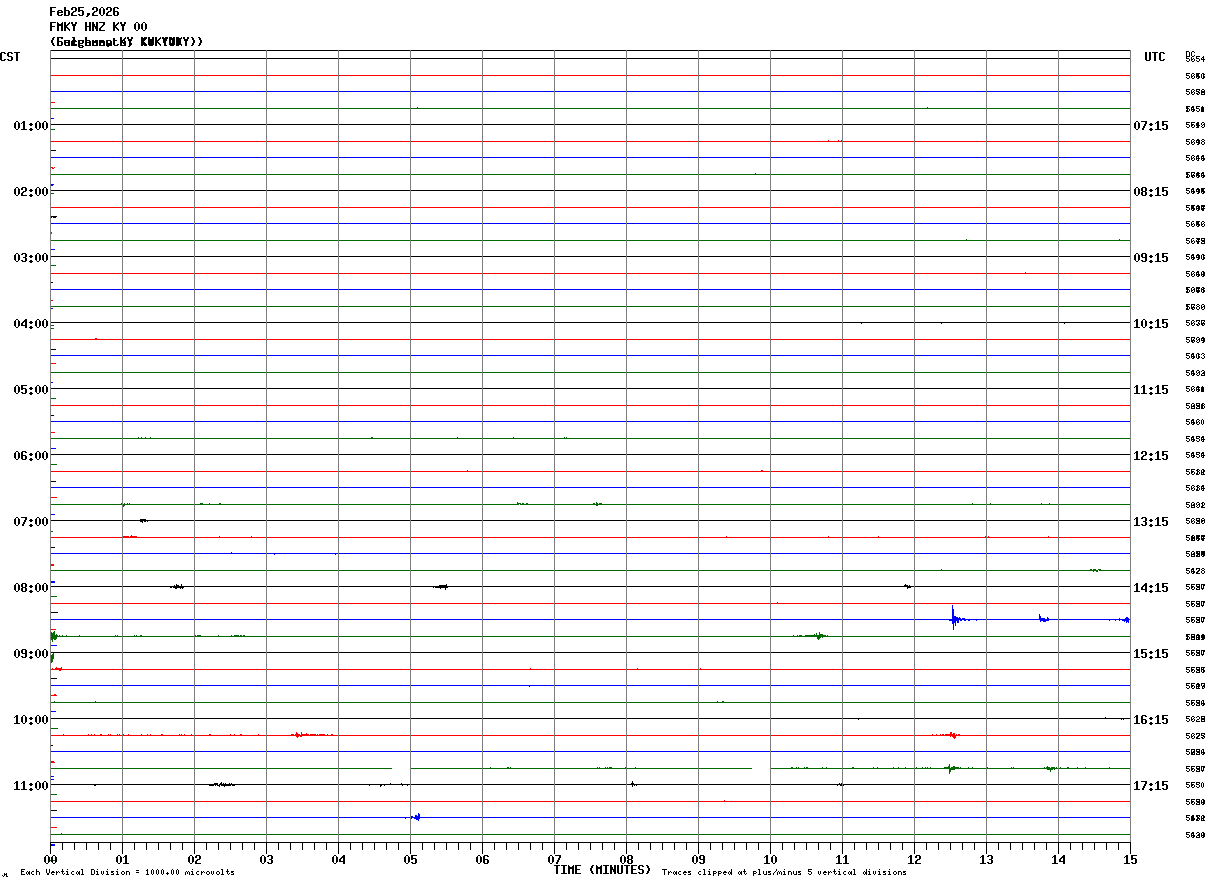Click the traces clipped footnote text
The image size is (1210, 886).
(784, 873)
